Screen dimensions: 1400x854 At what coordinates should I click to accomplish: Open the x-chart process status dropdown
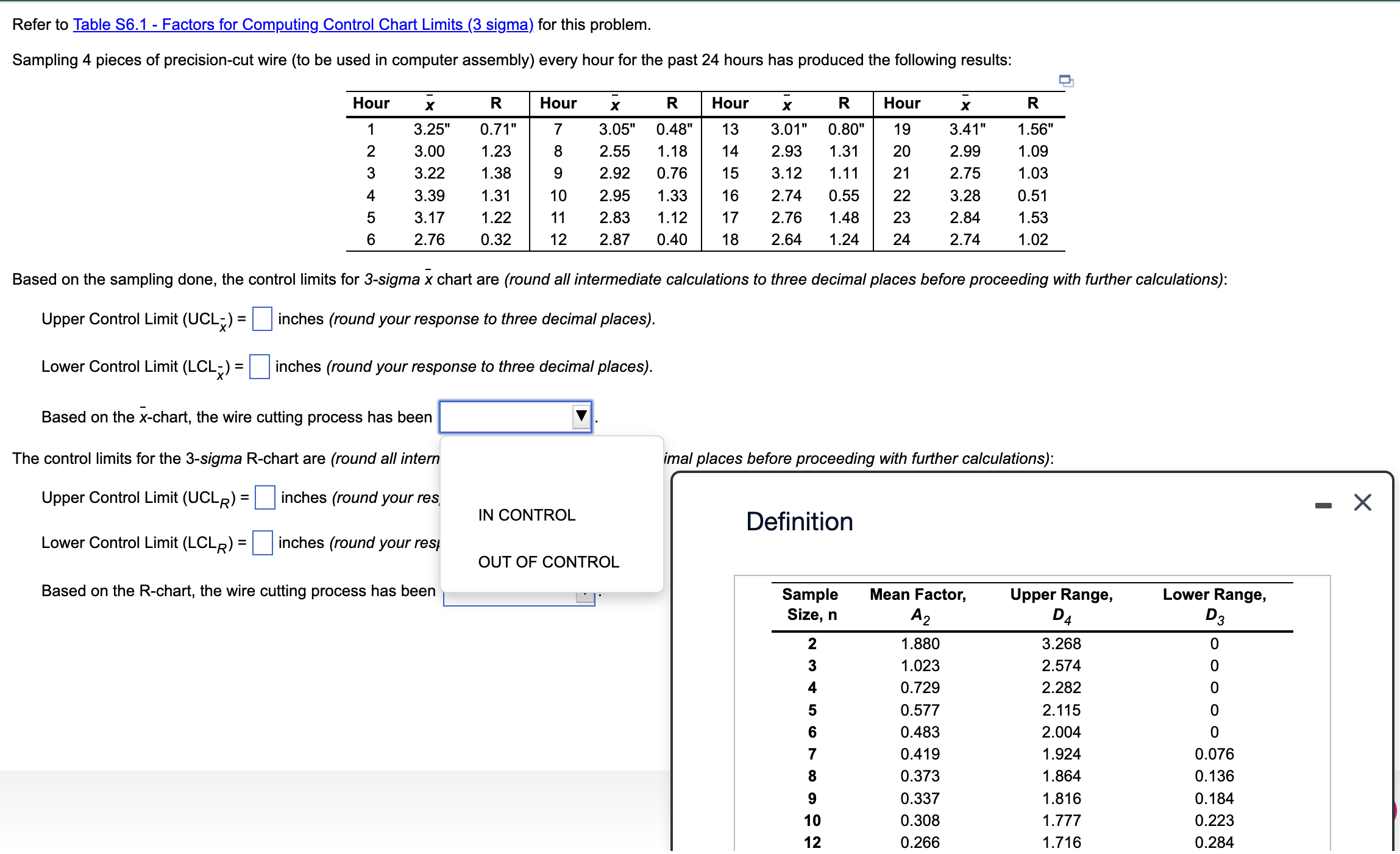click(x=516, y=416)
